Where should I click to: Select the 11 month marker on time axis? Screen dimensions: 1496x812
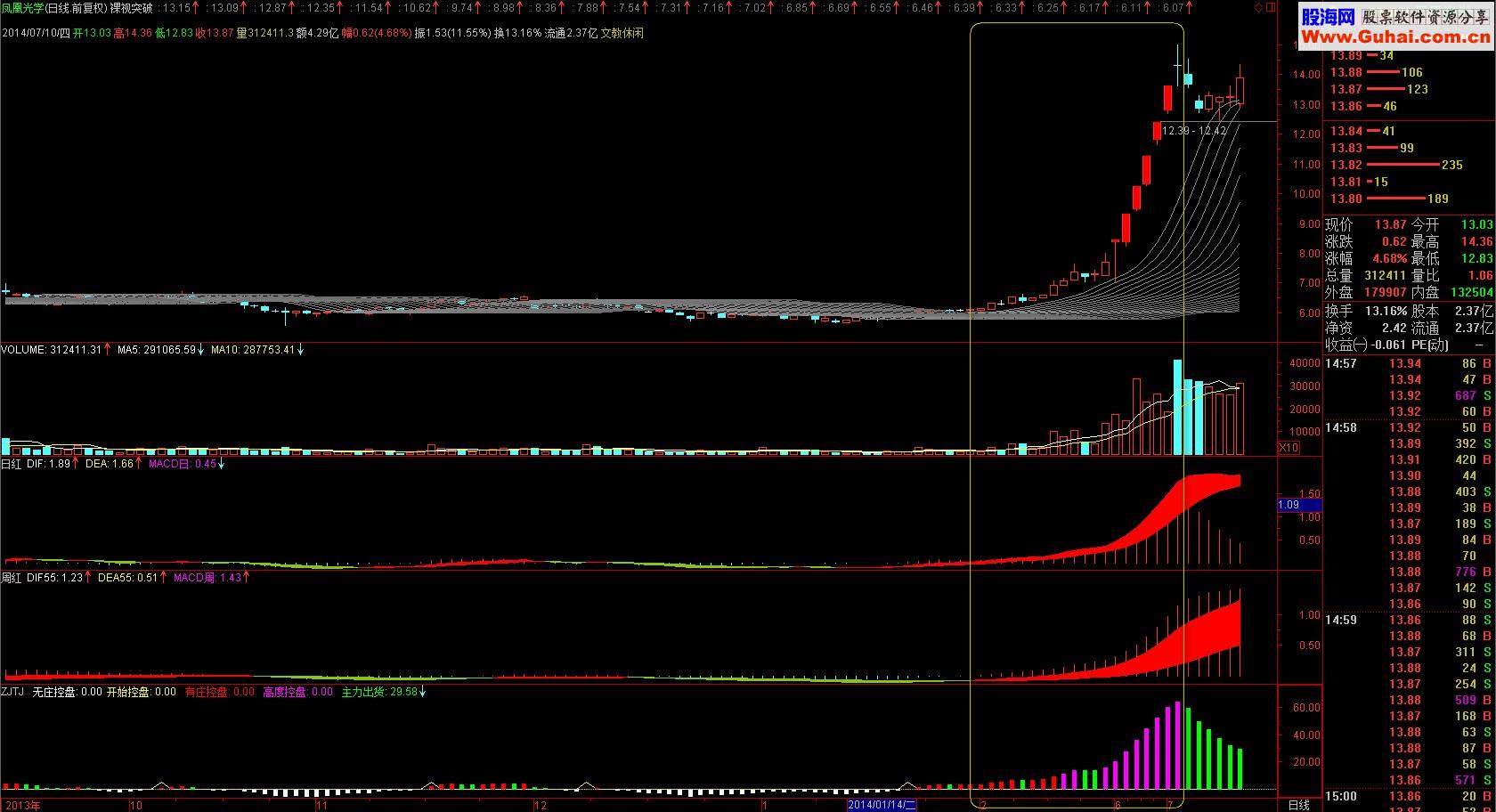323,805
